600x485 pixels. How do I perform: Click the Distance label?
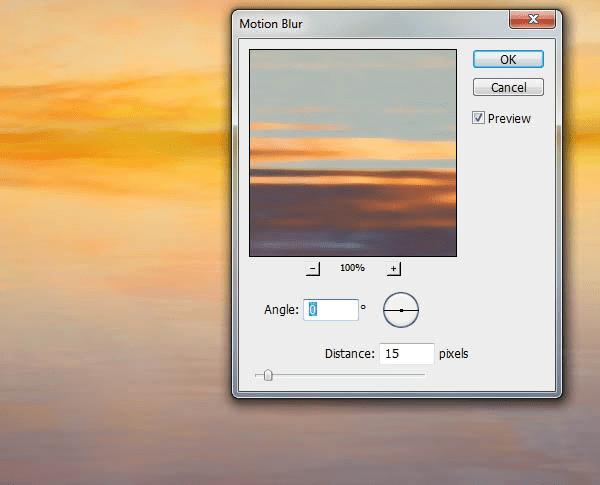click(349, 353)
